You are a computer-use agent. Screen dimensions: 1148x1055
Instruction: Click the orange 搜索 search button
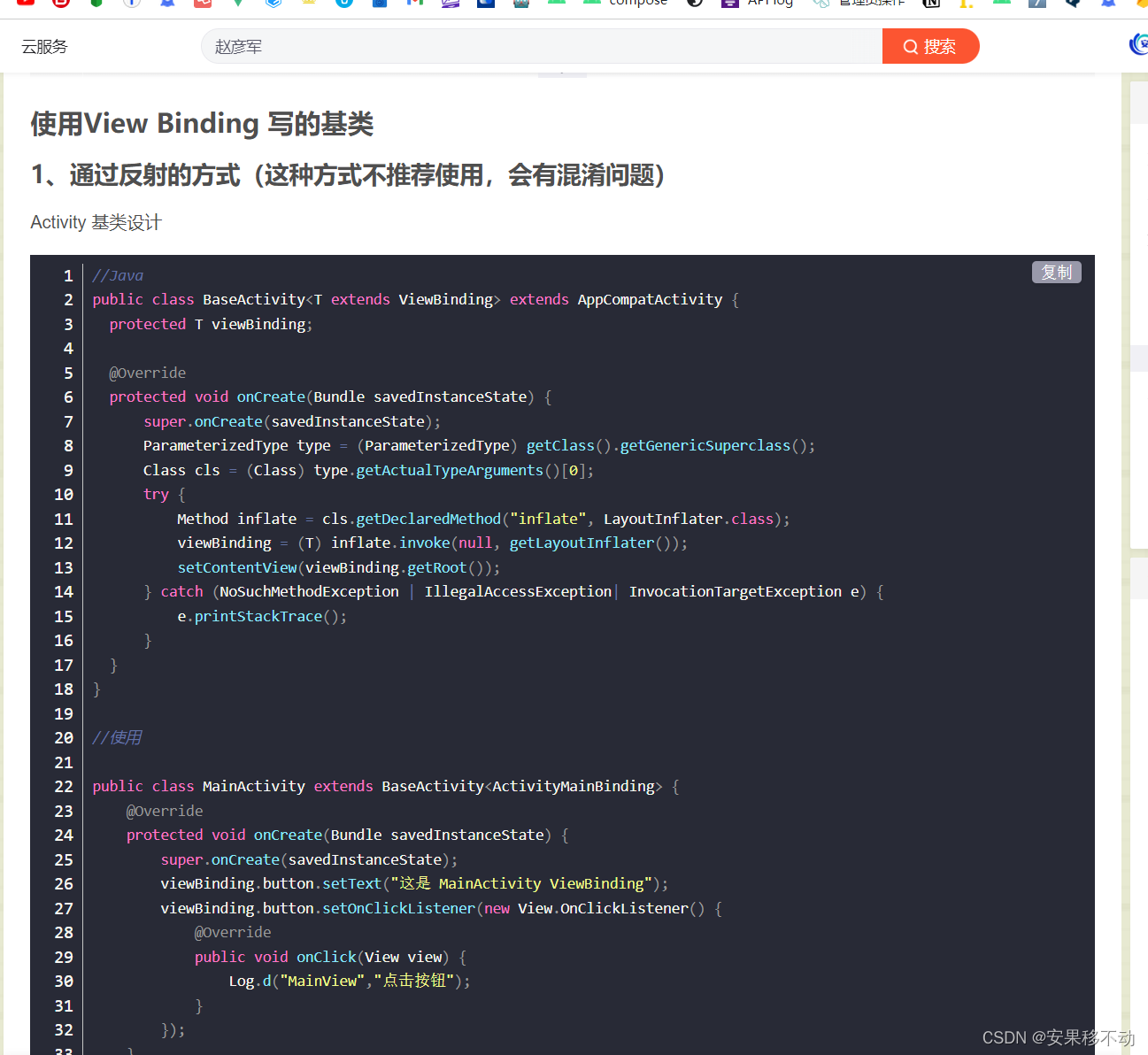pyautogui.click(x=930, y=46)
